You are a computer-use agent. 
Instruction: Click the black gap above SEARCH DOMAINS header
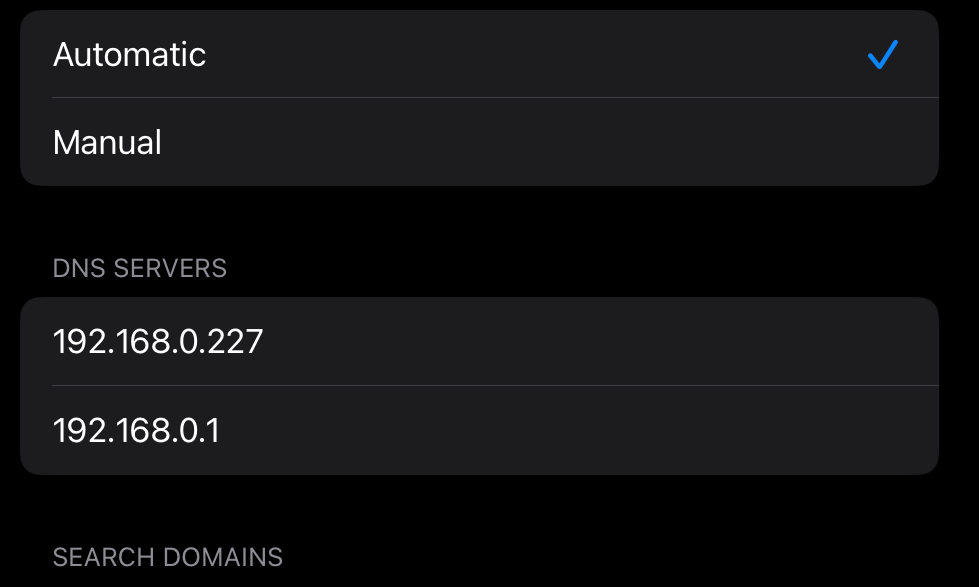tap(480, 508)
